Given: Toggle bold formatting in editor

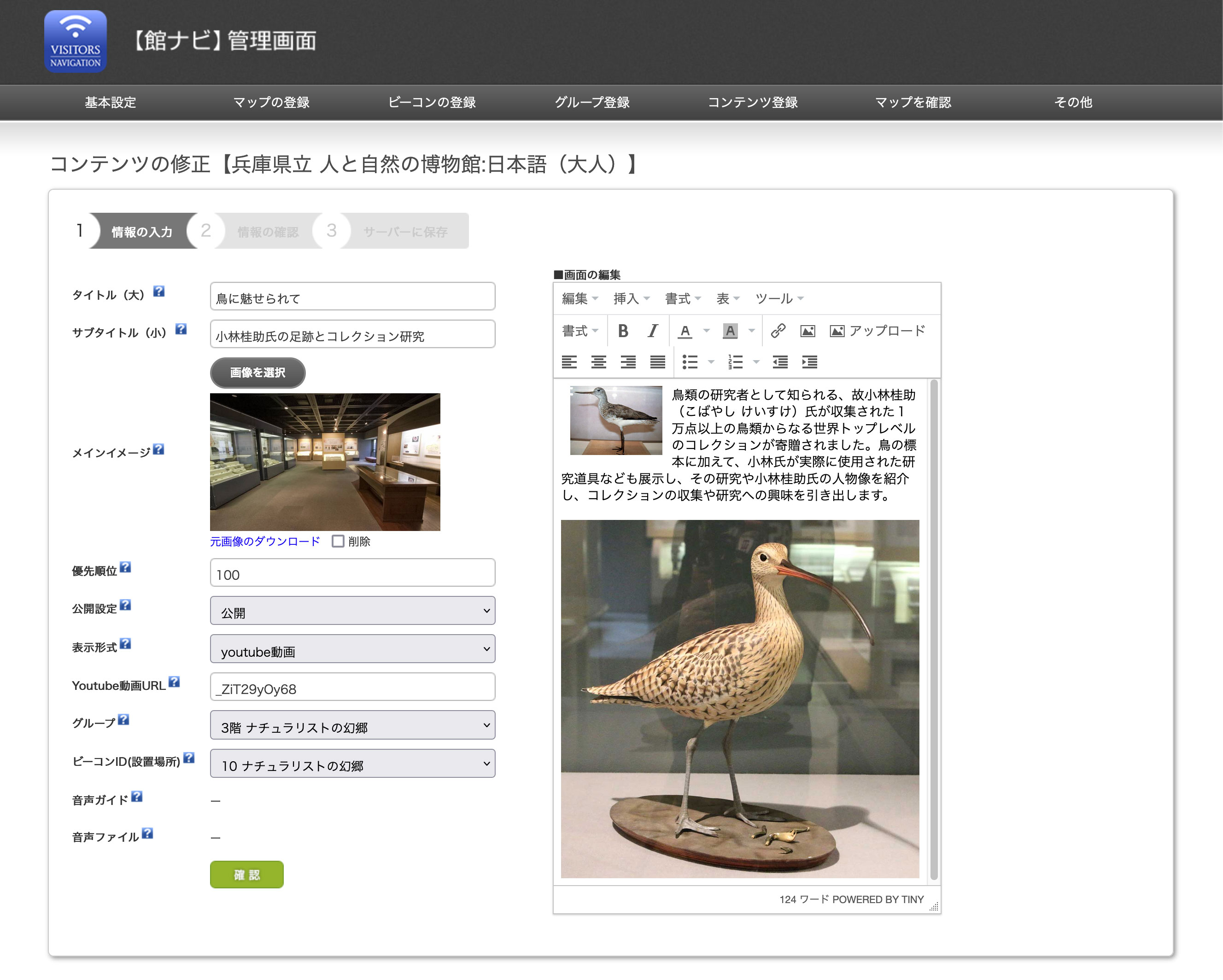Looking at the screenshot, I should pyautogui.click(x=623, y=331).
